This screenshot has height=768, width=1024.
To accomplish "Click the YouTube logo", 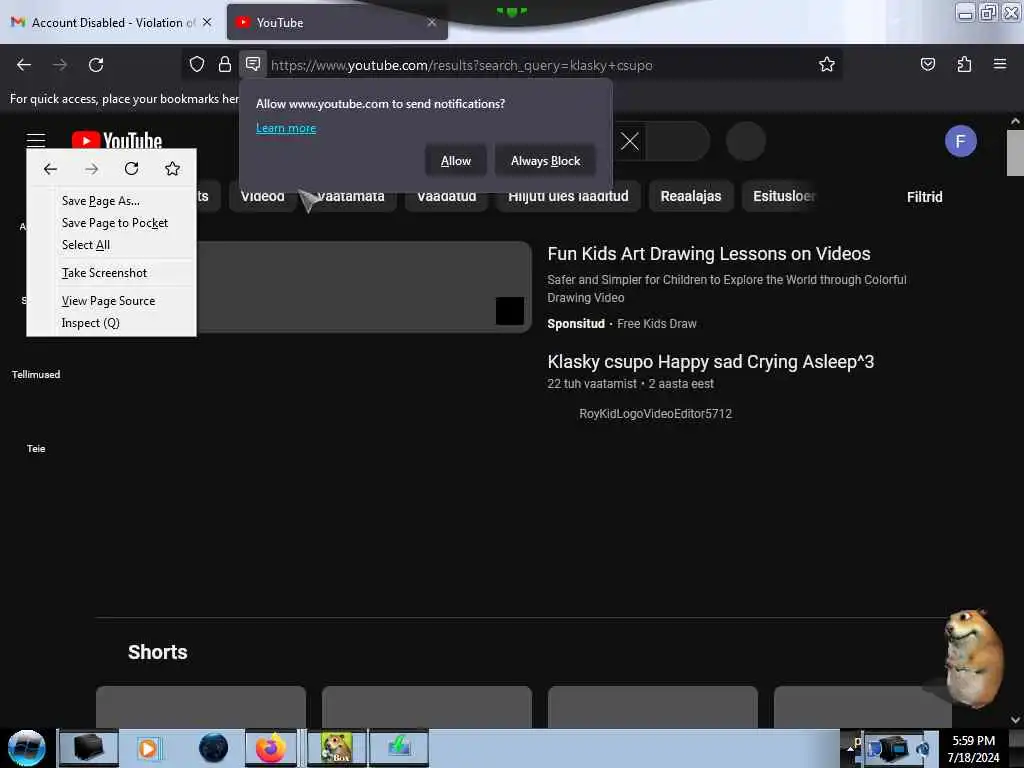I will pos(117,140).
